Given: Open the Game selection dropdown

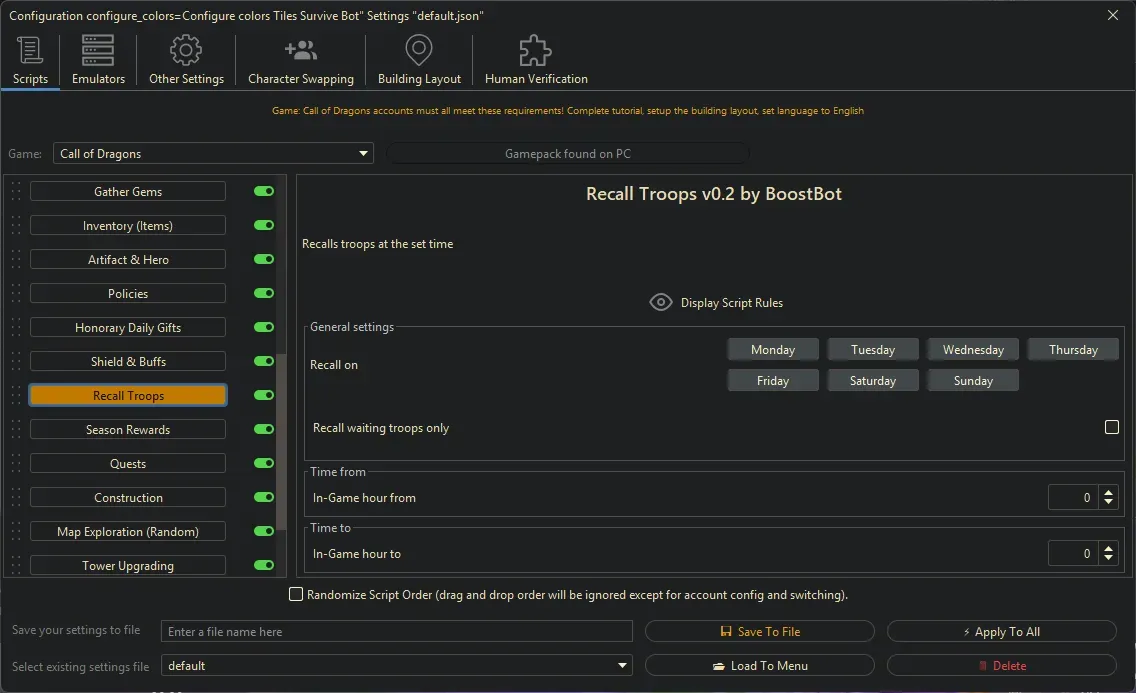Looking at the screenshot, I should point(363,153).
